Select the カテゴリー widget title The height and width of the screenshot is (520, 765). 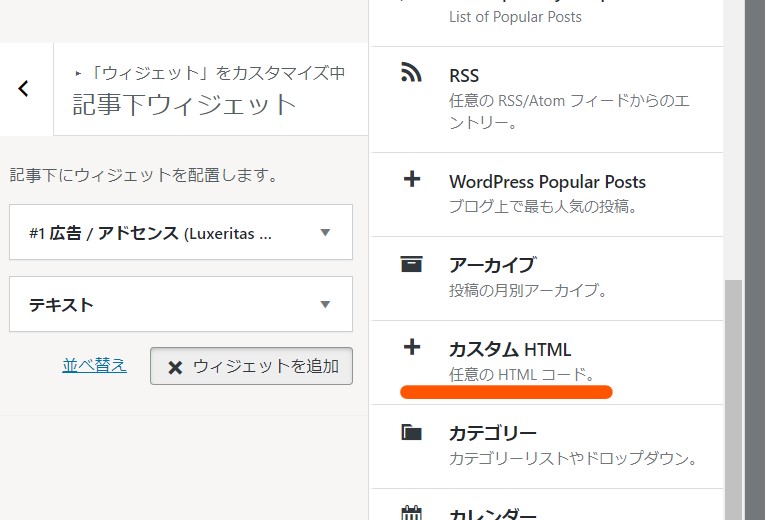[x=492, y=433]
